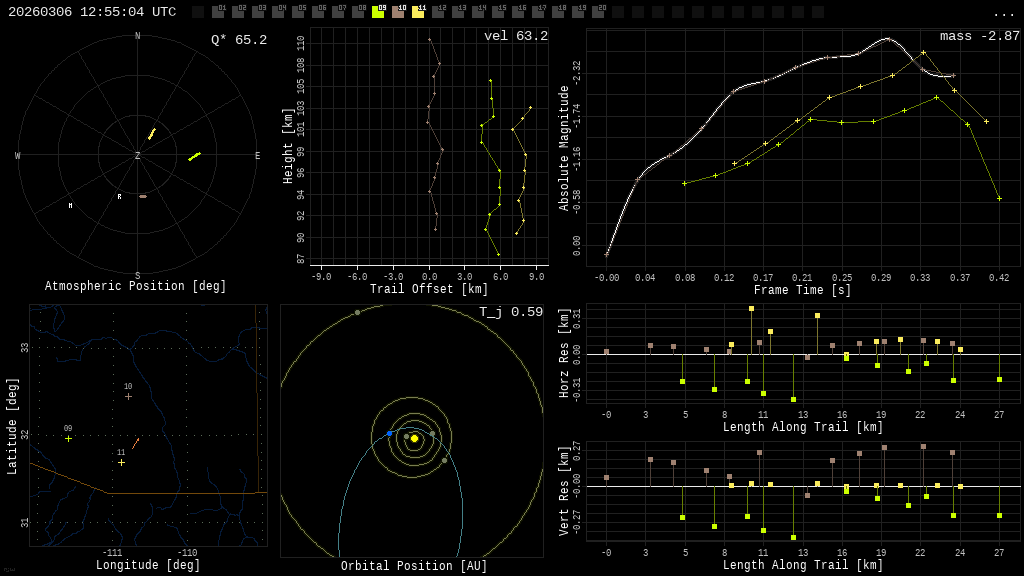Select station 01 box in header
1024x576 pixels.
tap(218, 12)
